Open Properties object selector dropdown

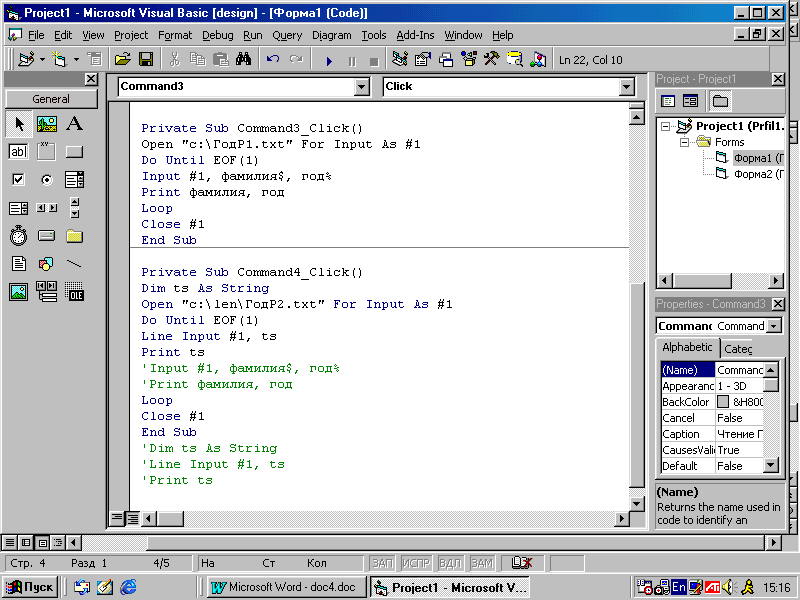tap(774, 326)
